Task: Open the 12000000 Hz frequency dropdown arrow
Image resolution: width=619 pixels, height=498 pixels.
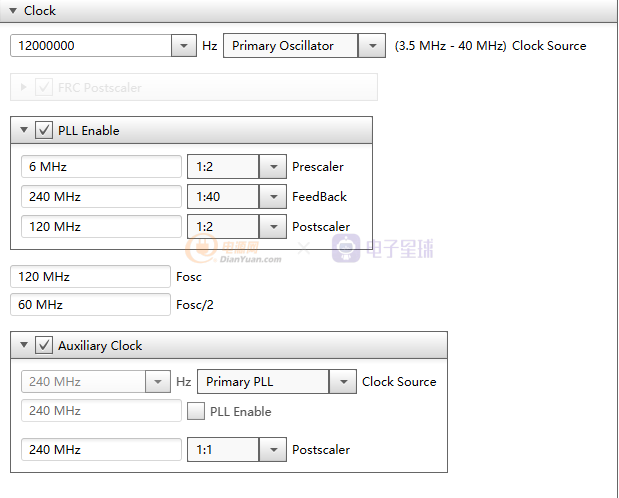Action: [184, 46]
